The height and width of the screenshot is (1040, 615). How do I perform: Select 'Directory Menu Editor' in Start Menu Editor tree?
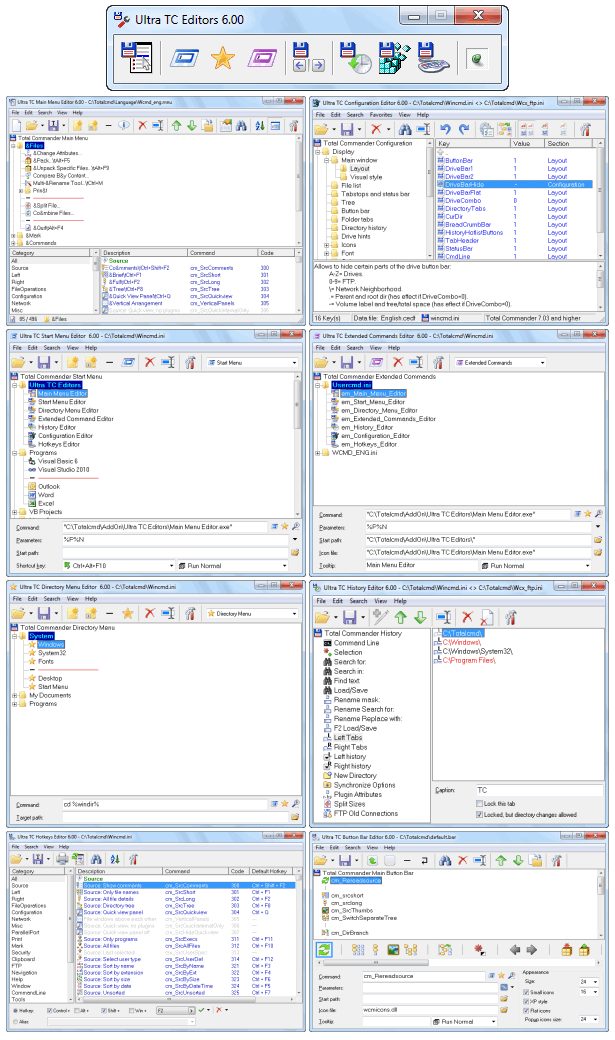tap(68, 410)
